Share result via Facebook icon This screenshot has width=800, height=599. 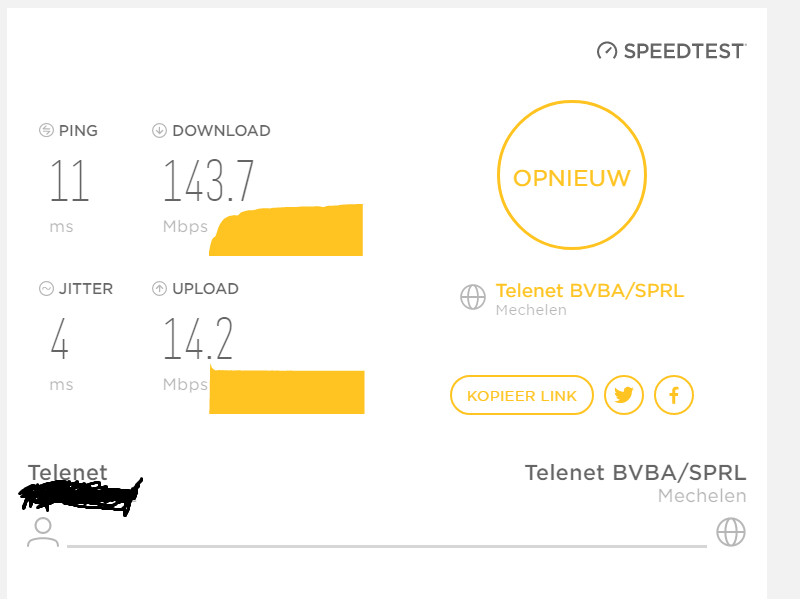coord(674,396)
